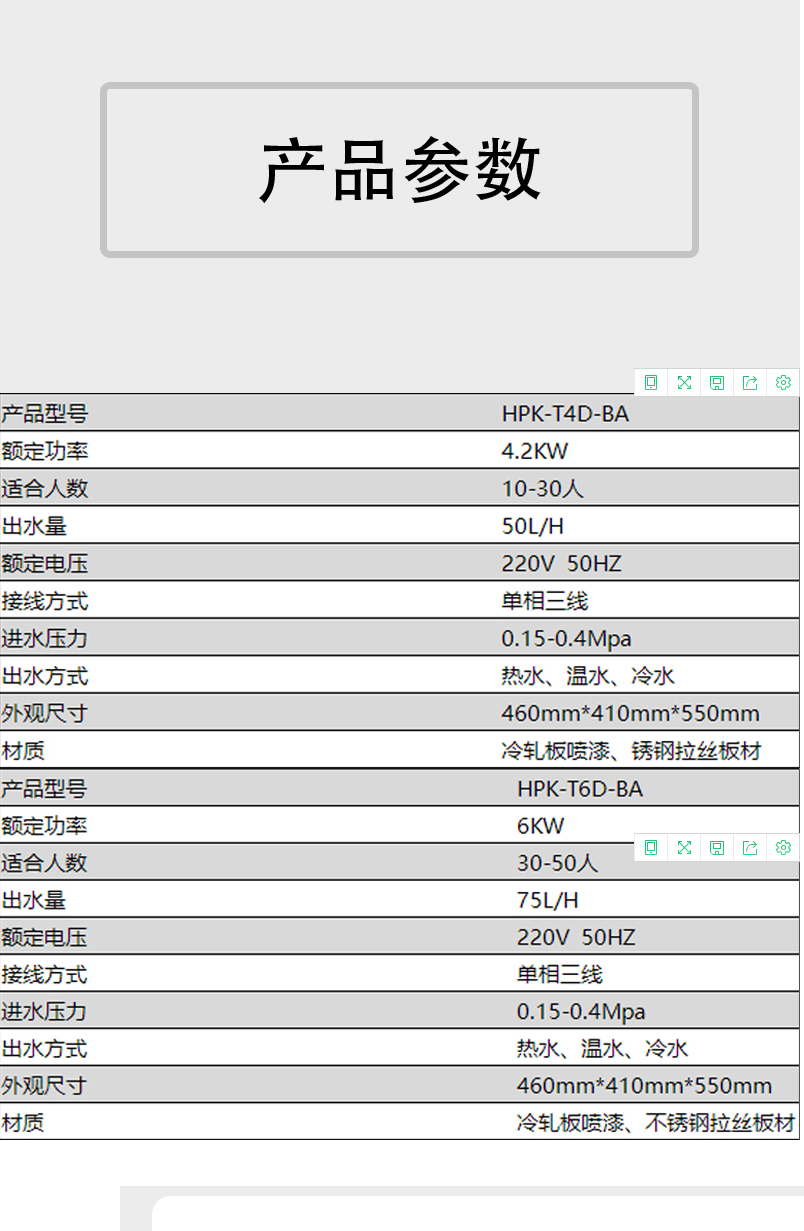
Task: Select the HPK-T4D-BA model cell
Action: [x=565, y=413]
